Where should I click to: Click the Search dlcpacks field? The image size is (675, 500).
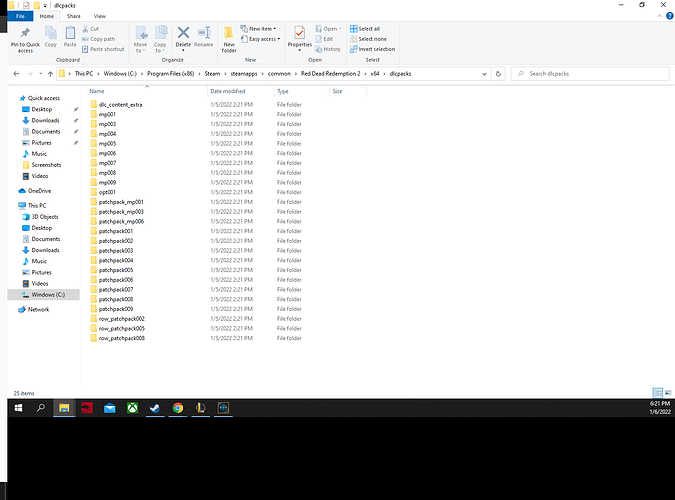[590, 74]
